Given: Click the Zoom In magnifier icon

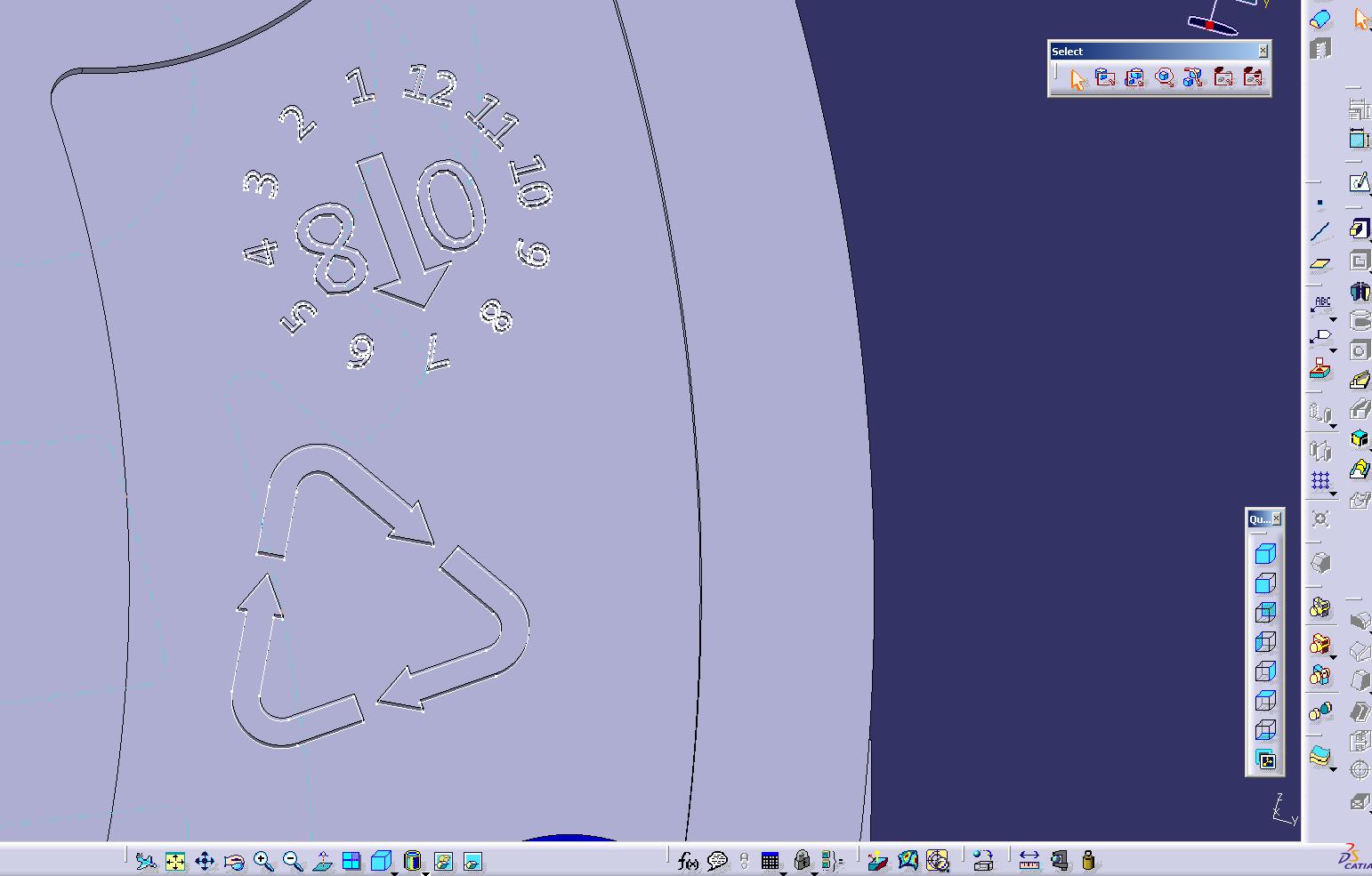Looking at the screenshot, I should click(x=263, y=861).
